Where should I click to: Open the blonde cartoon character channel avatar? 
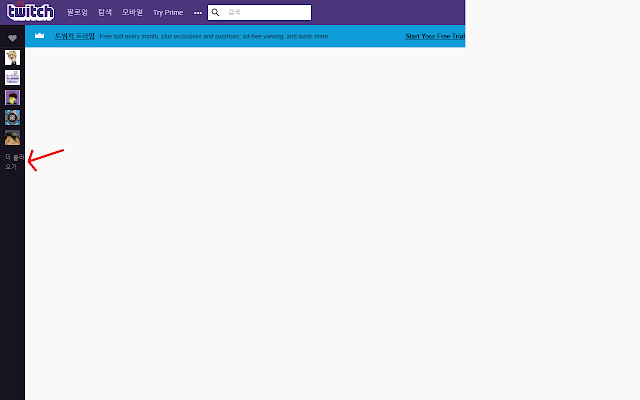click(12, 58)
